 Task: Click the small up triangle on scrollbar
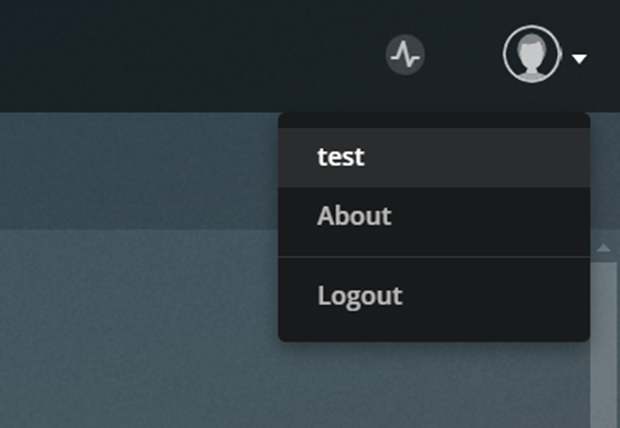pos(604,248)
